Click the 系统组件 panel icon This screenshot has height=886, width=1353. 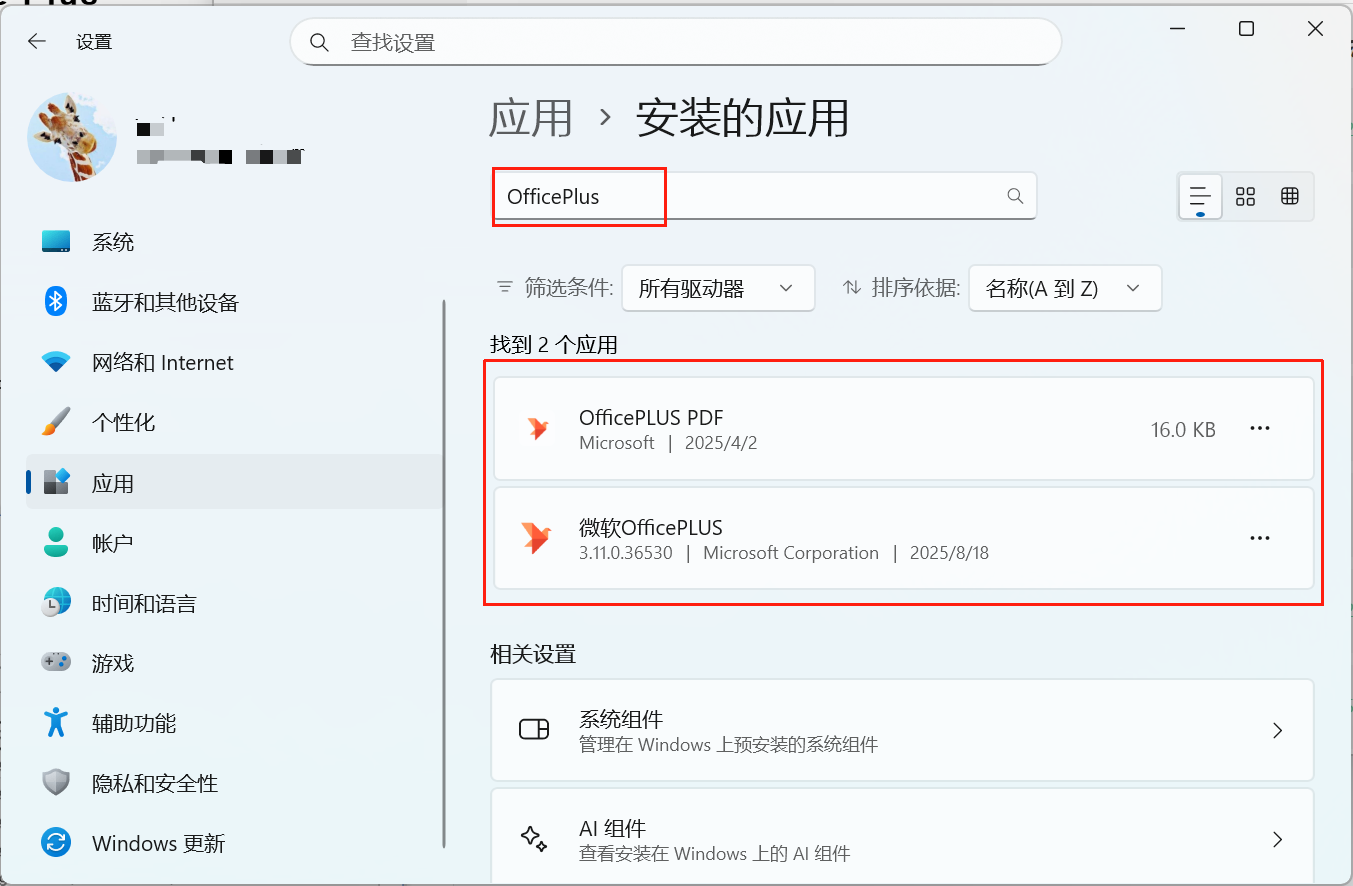(534, 729)
